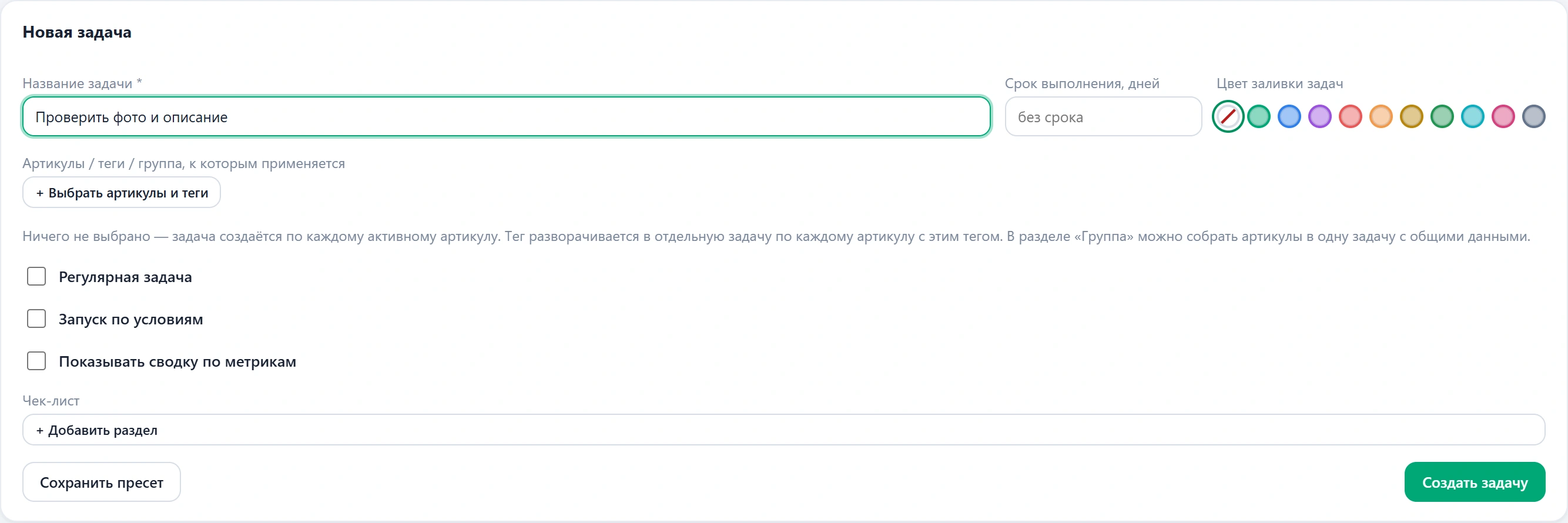The width and height of the screenshot is (1568, 523).
Task: Check Показывать сводку по метрикам
Action: (x=36, y=361)
